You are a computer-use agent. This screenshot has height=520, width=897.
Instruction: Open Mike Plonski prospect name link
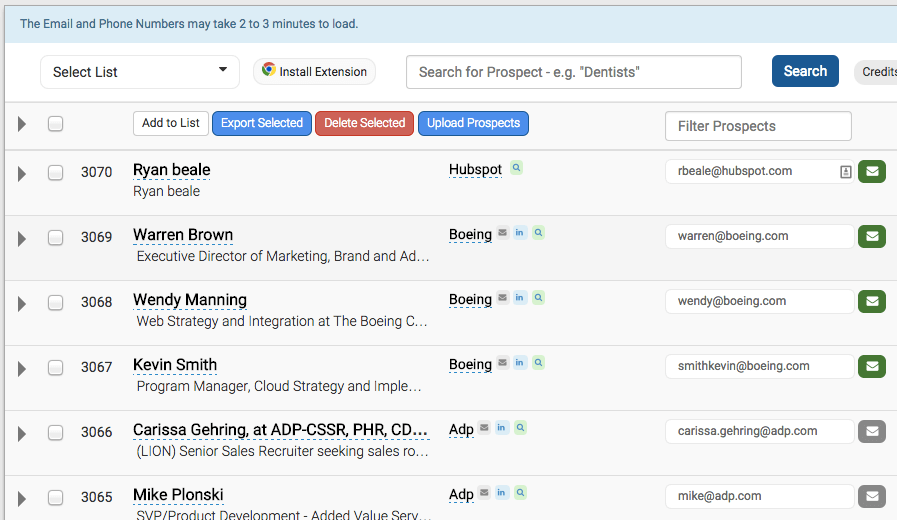click(x=178, y=495)
